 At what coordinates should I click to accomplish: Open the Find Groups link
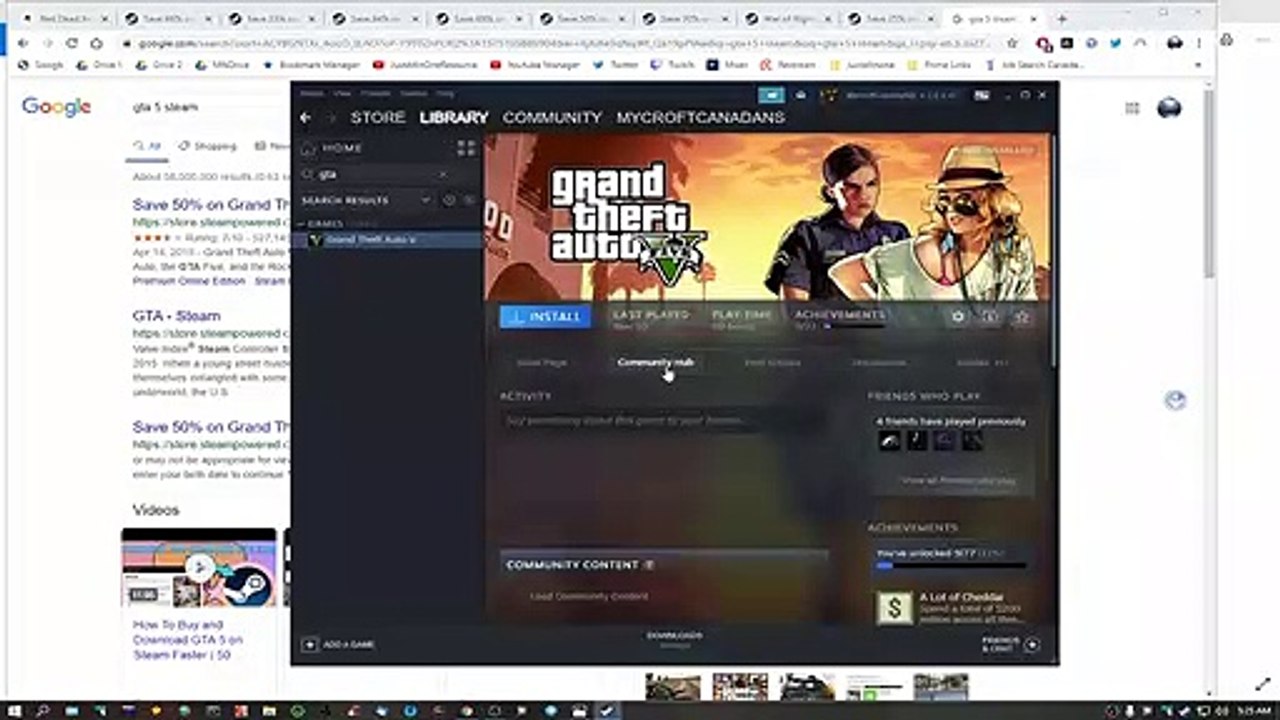point(772,362)
